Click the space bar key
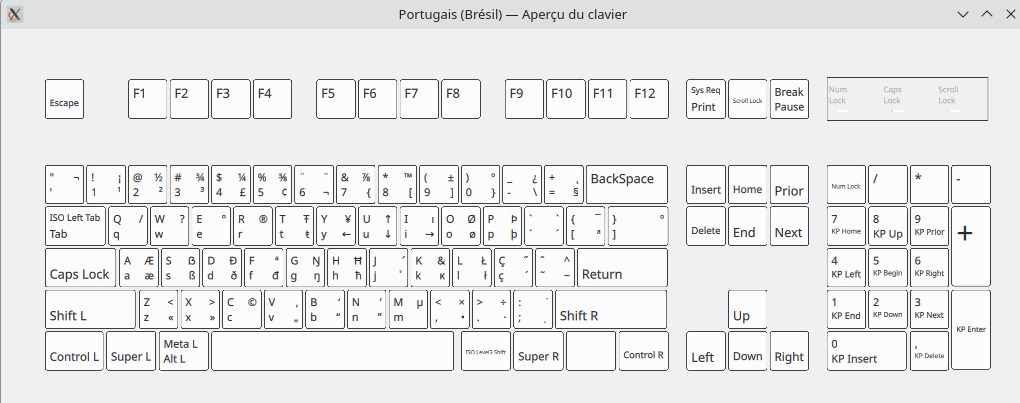Screen dimensions: 1020x403 click(x=332, y=351)
